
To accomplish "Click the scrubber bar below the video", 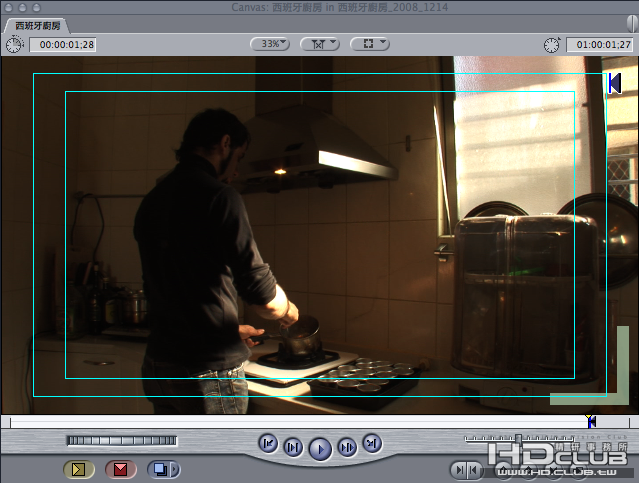I will point(320,422).
